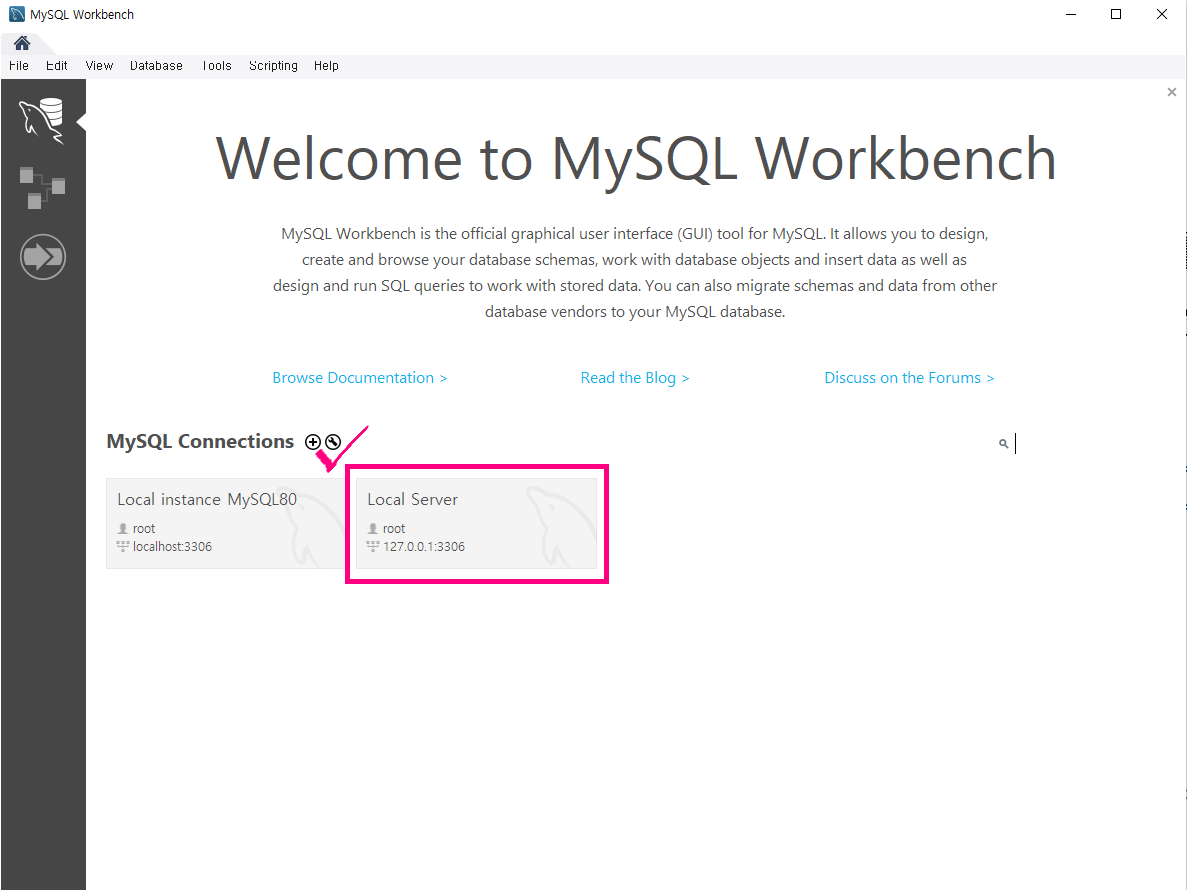Screen dimensions: 1187x890
Task: Follow the Discuss on the Forums link
Action: coord(909,378)
